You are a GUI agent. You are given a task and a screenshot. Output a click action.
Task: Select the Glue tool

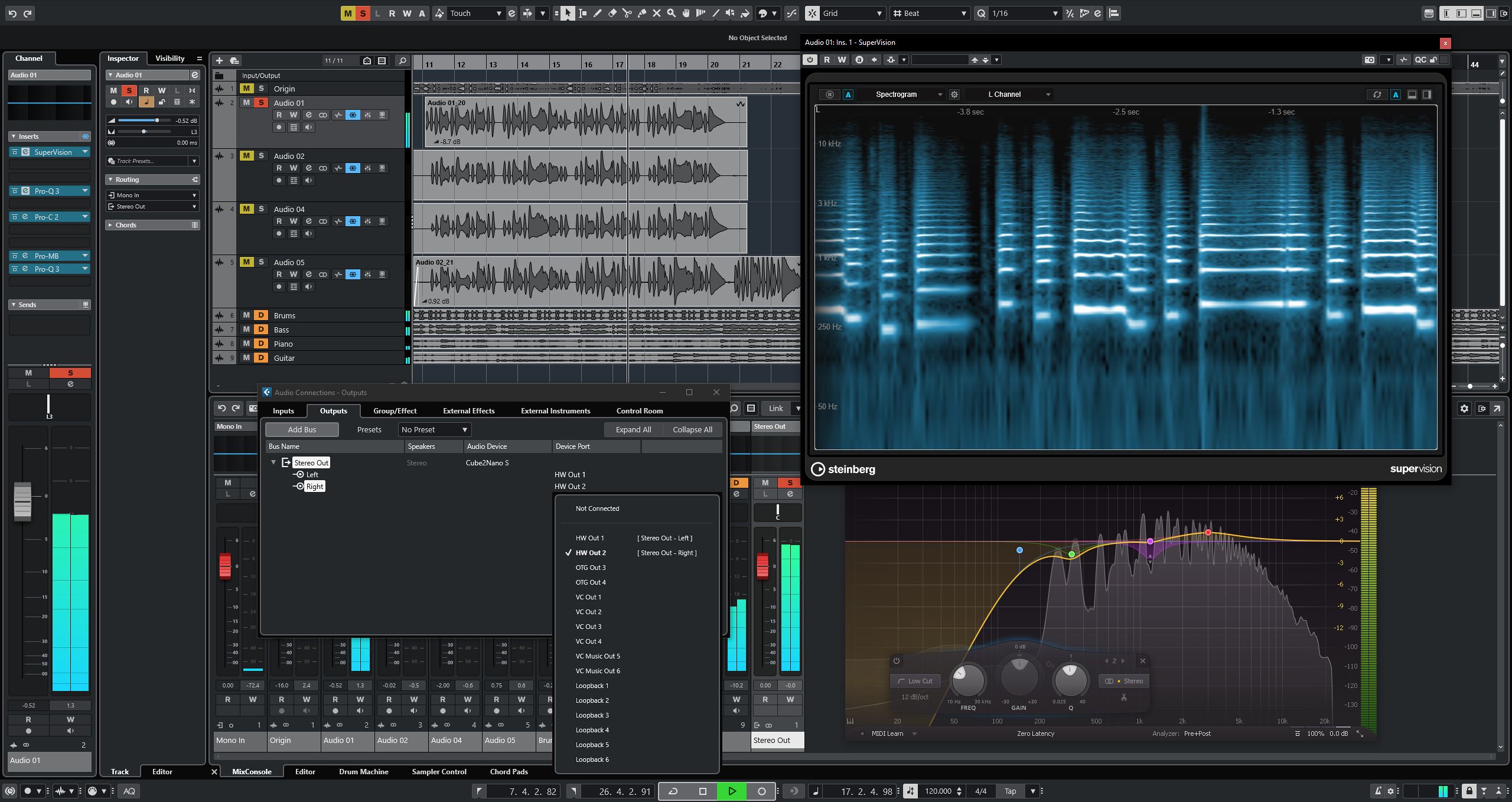(641, 13)
